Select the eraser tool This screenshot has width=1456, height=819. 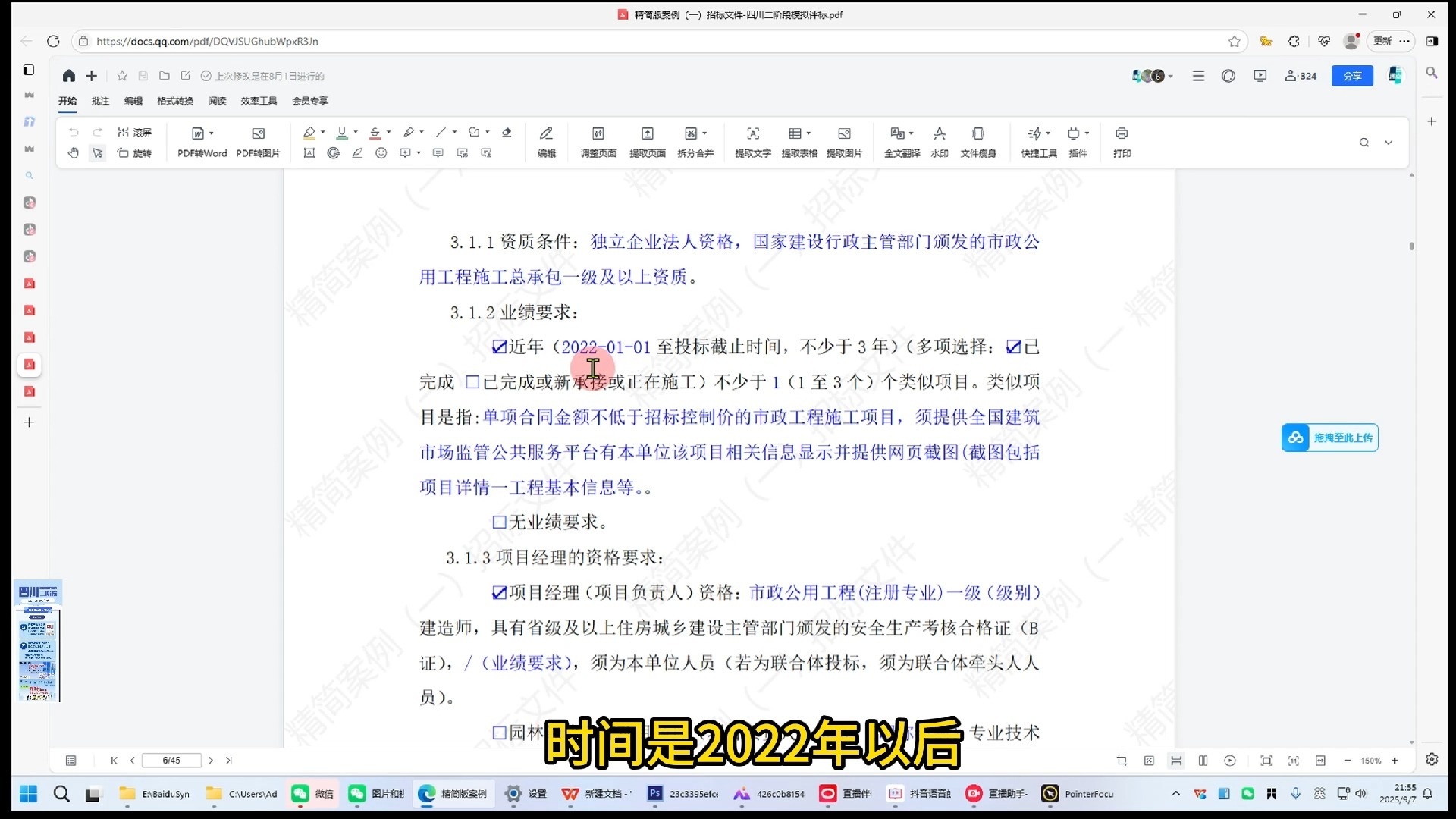click(x=507, y=133)
